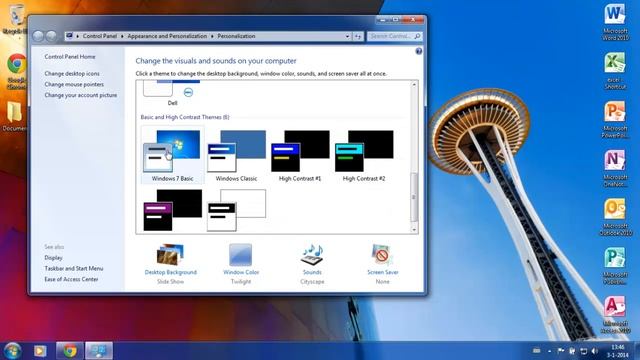Go forward with the Forward arrow button
The height and width of the screenshot is (360, 640).
(x=51, y=36)
